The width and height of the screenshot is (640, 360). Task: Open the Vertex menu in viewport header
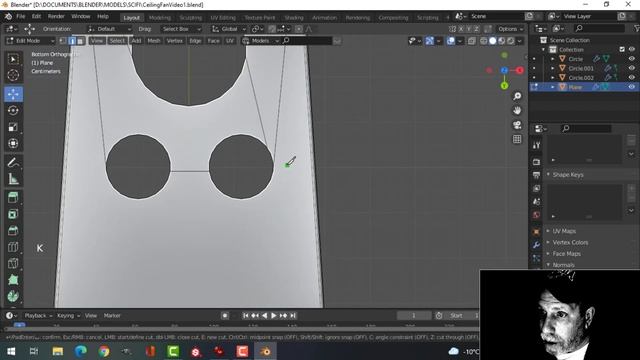(x=175, y=41)
